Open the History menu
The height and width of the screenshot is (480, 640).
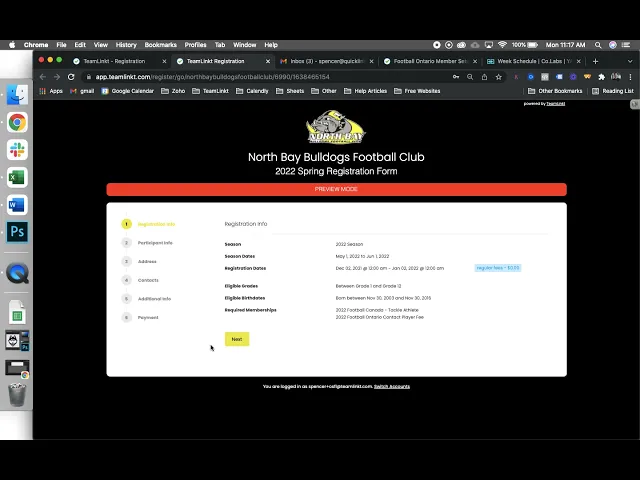126,45
